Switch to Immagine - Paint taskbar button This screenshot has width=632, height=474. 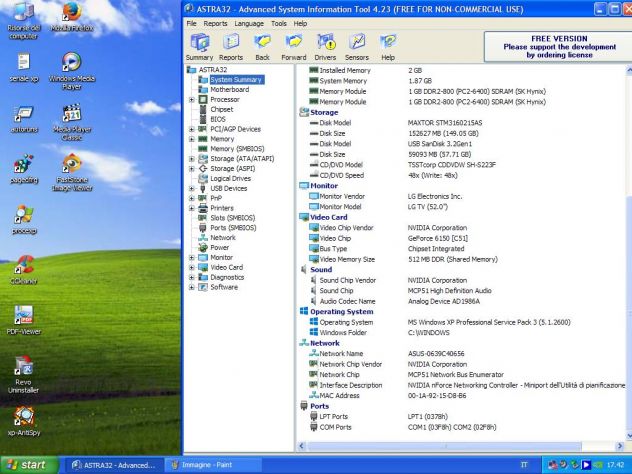(x=213, y=465)
